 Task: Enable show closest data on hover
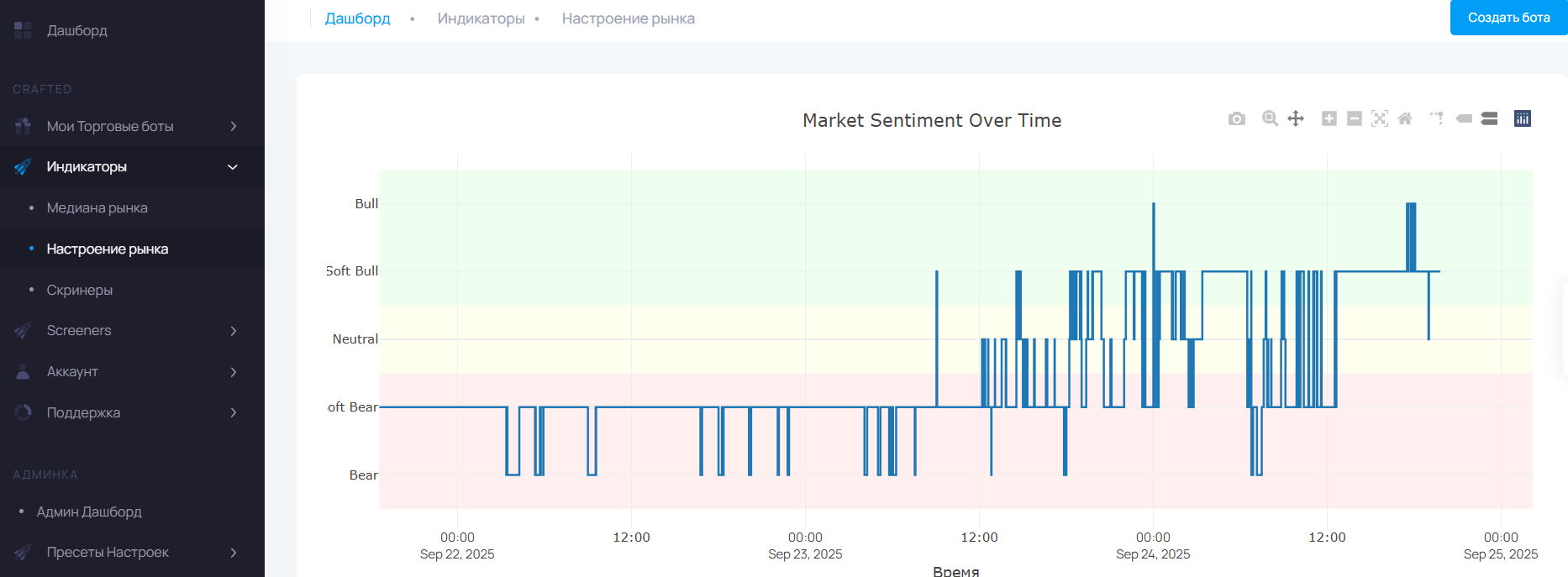pos(1464,119)
